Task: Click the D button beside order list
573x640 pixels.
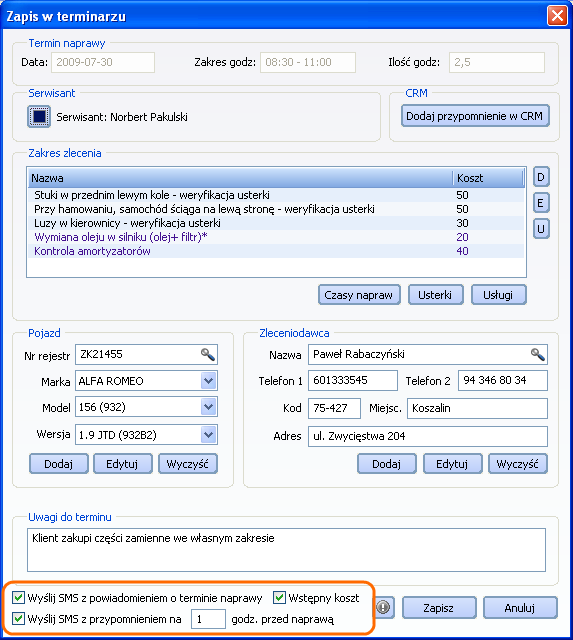Action: point(541,177)
